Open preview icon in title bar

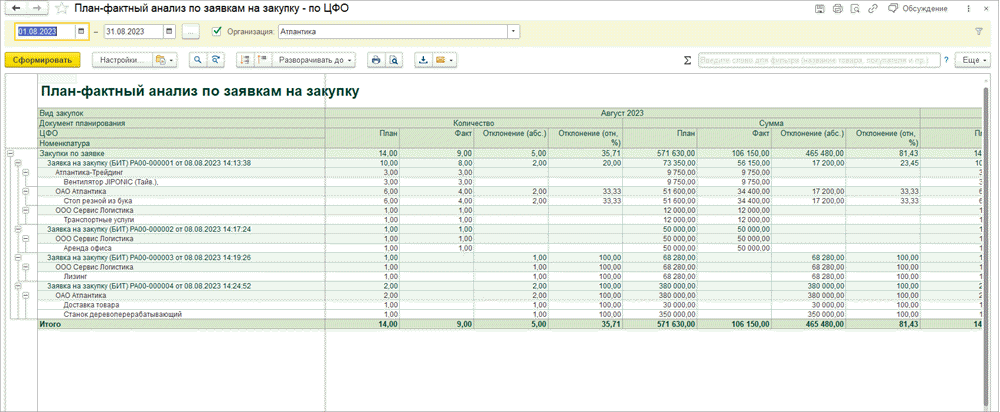[x=855, y=8]
